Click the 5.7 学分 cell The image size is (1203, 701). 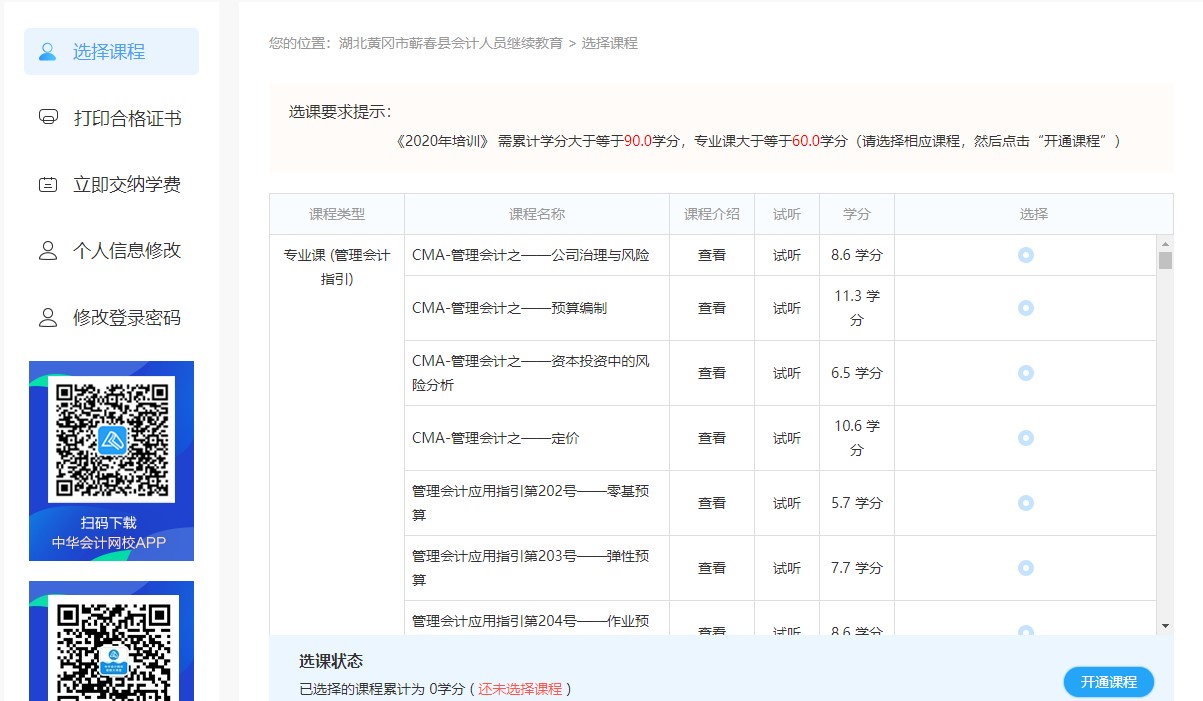point(857,503)
